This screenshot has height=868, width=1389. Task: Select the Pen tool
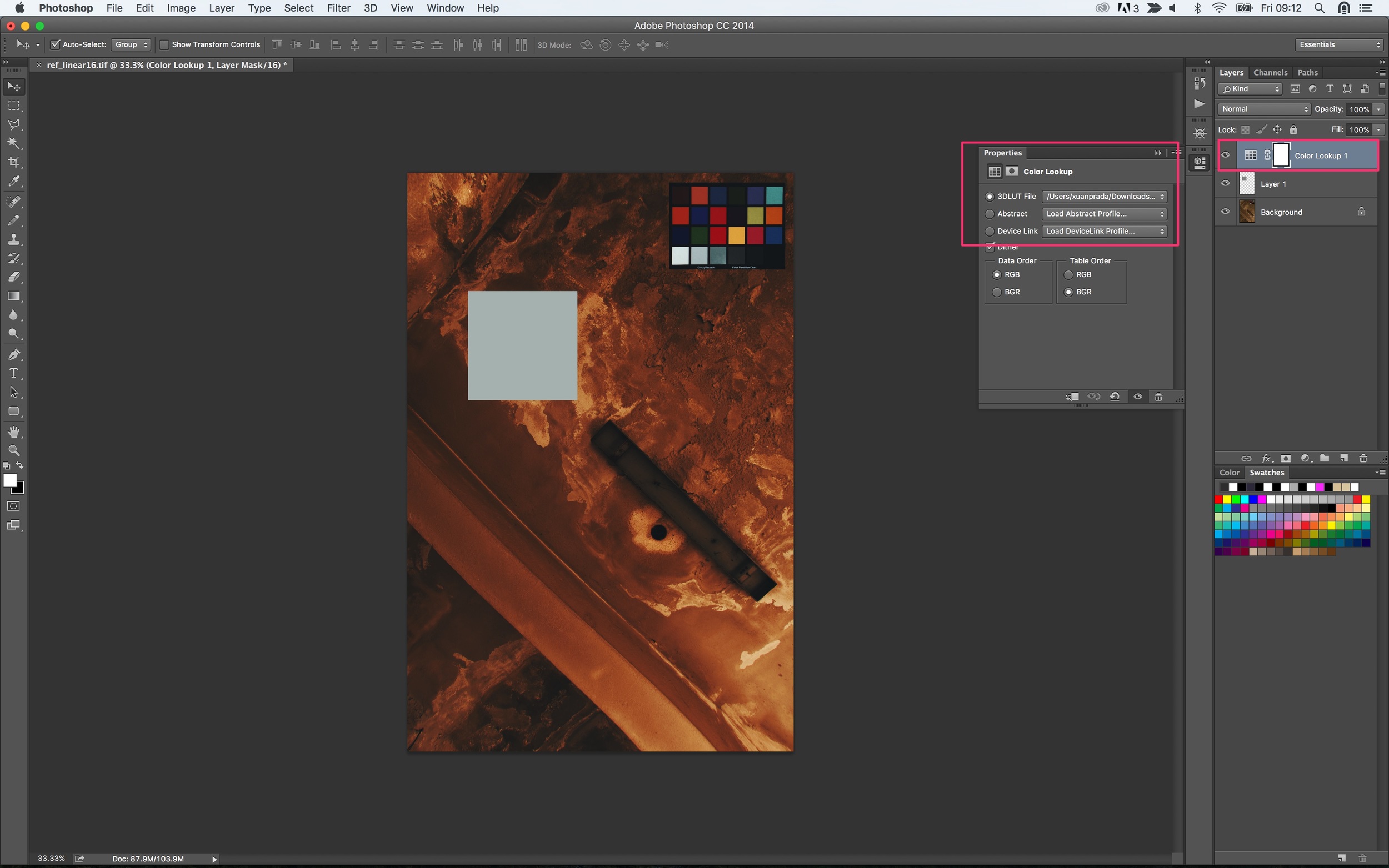[x=14, y=354]
